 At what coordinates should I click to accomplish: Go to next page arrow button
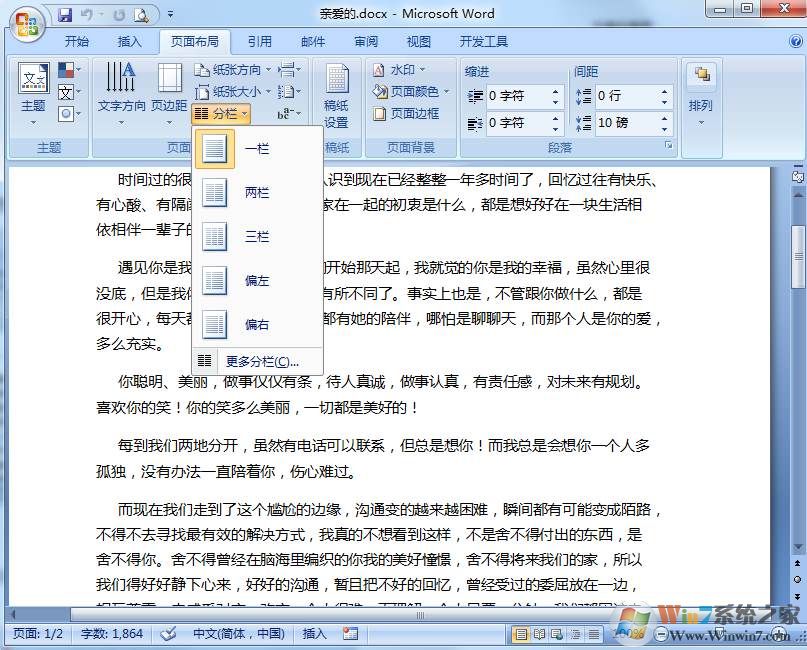coord(797,596)
